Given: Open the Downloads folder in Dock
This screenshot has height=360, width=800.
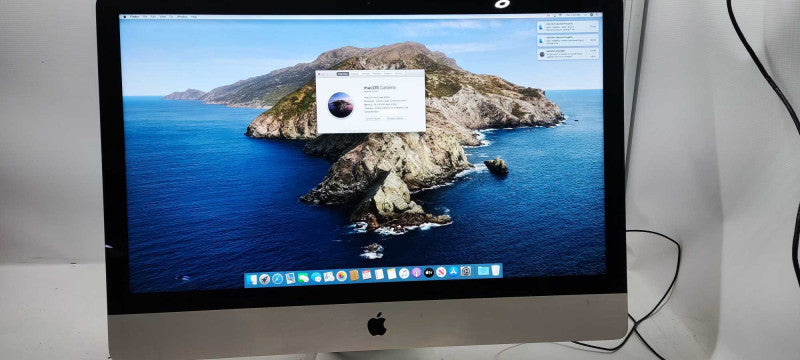Looking at the screenshot, I should 483,271.
